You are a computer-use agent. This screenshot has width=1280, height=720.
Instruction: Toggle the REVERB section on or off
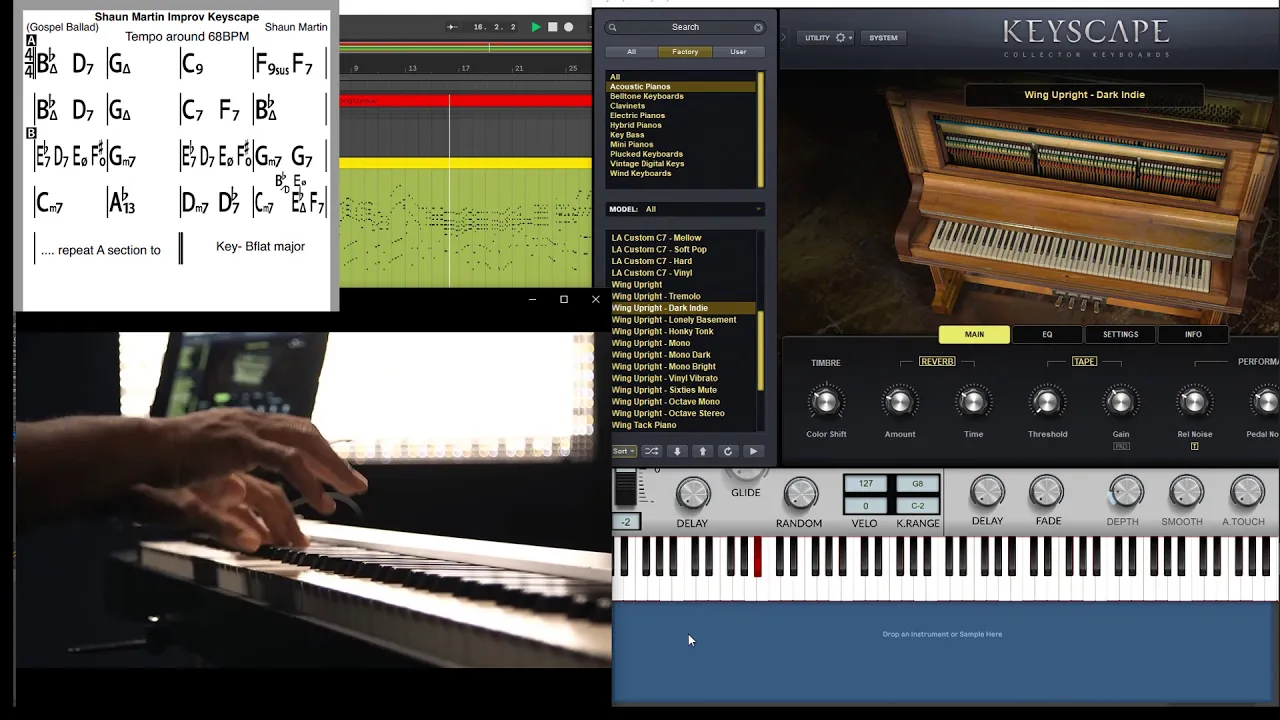937,361
